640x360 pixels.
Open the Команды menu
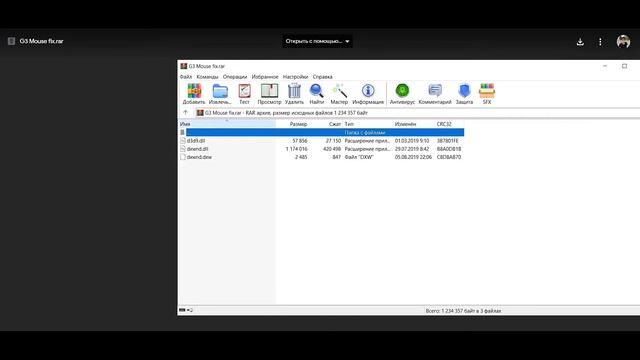(x=207, y=77)
